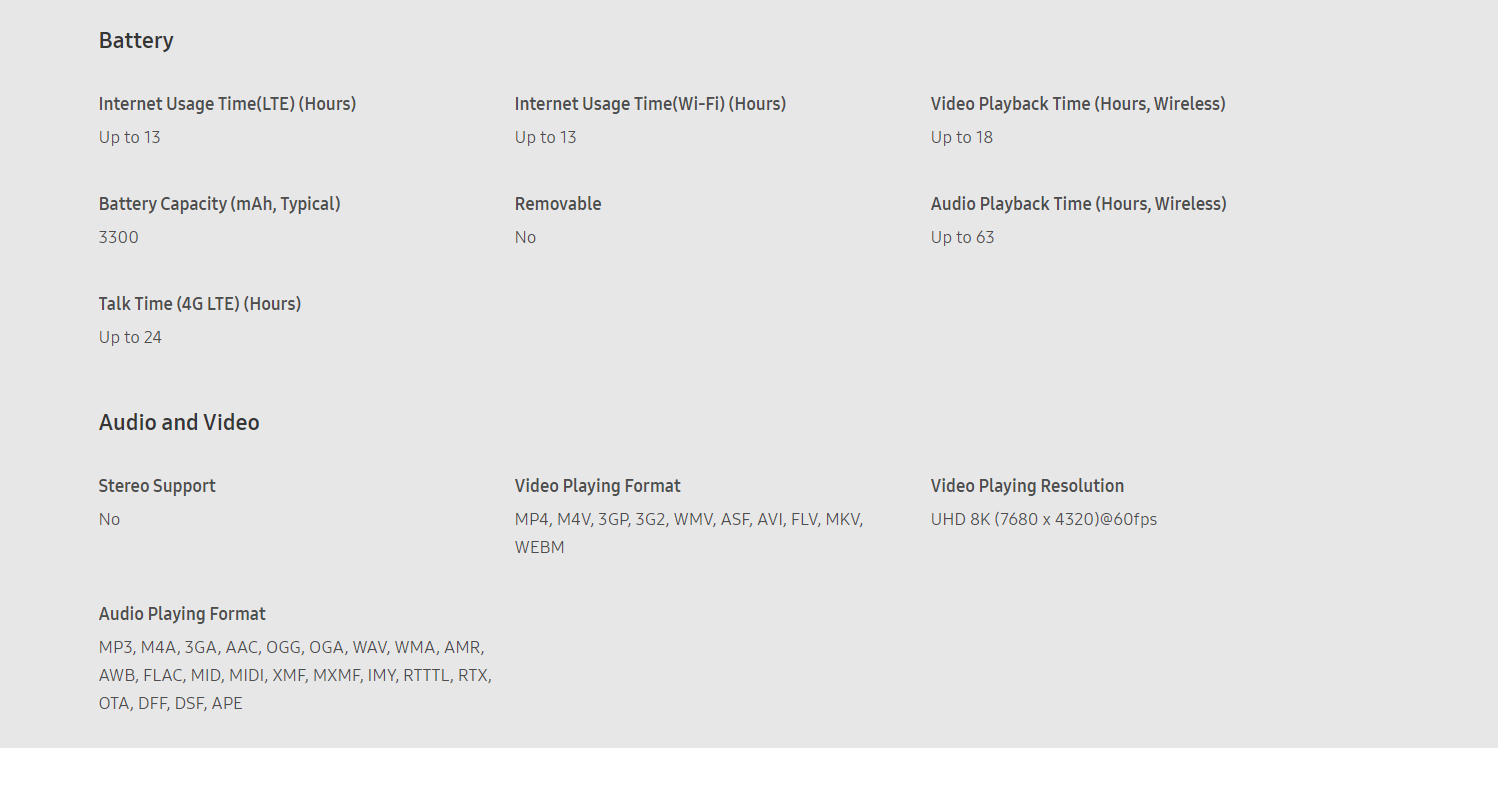Click Audio Playback Time (Hours, Wireless) label
The height and width of the screenshot is (800, 1498).
1079,204
